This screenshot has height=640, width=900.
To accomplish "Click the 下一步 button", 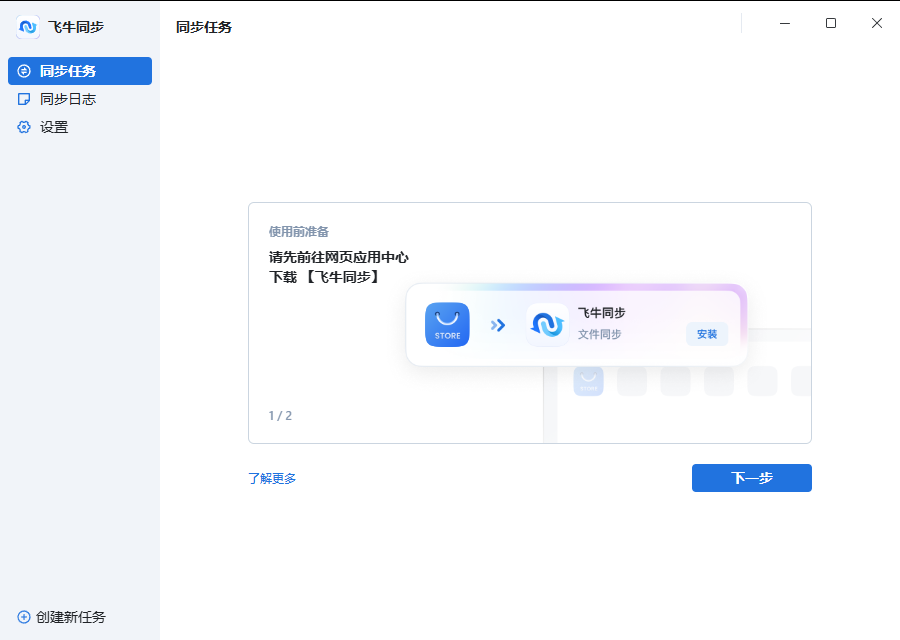I will (752, 478).
